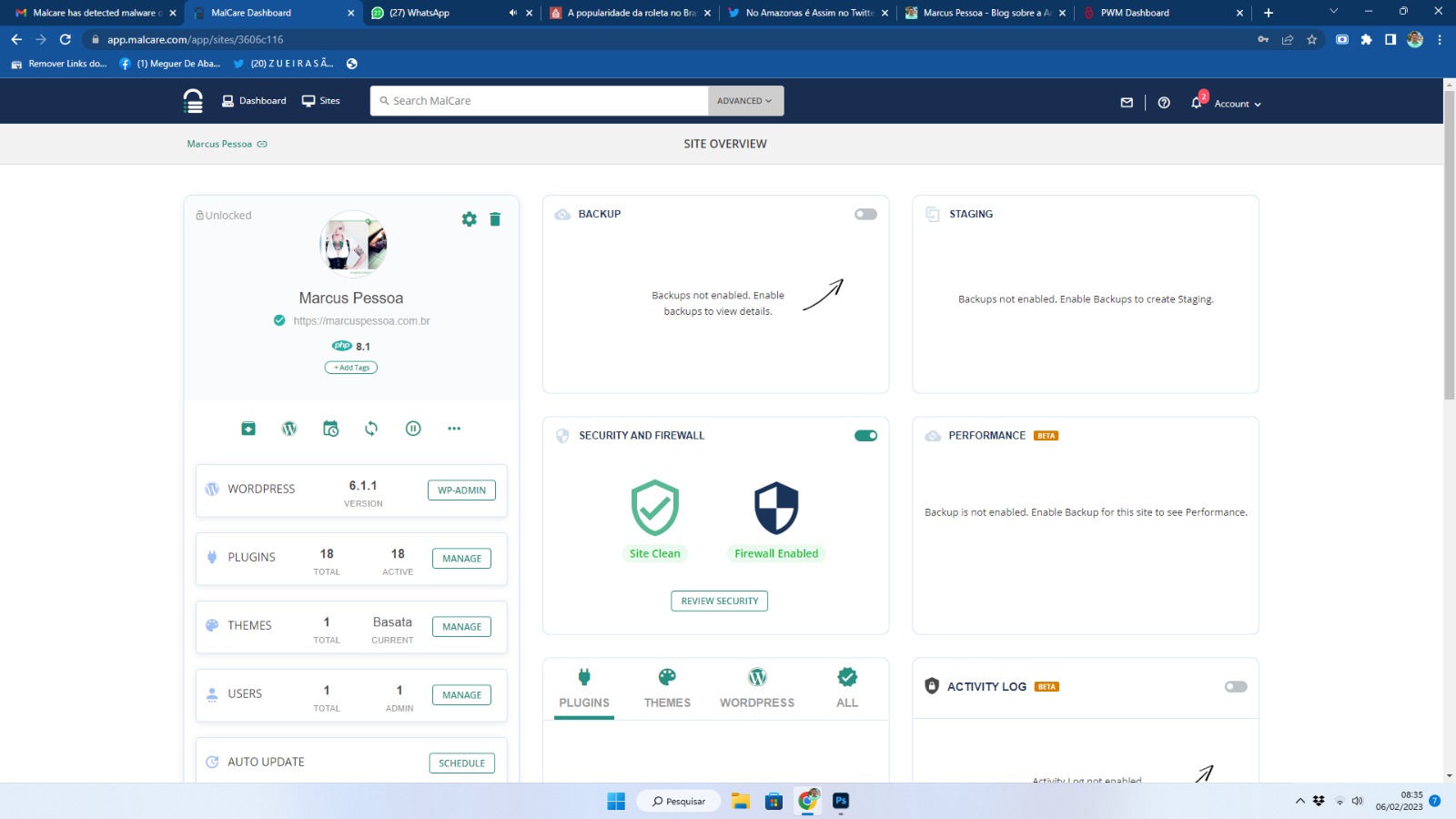The height and width of the screenshot is (819, 1456).
Task: Expand the Advanced search dropdown
Action: pyautogui.click(x=745, y=101)
